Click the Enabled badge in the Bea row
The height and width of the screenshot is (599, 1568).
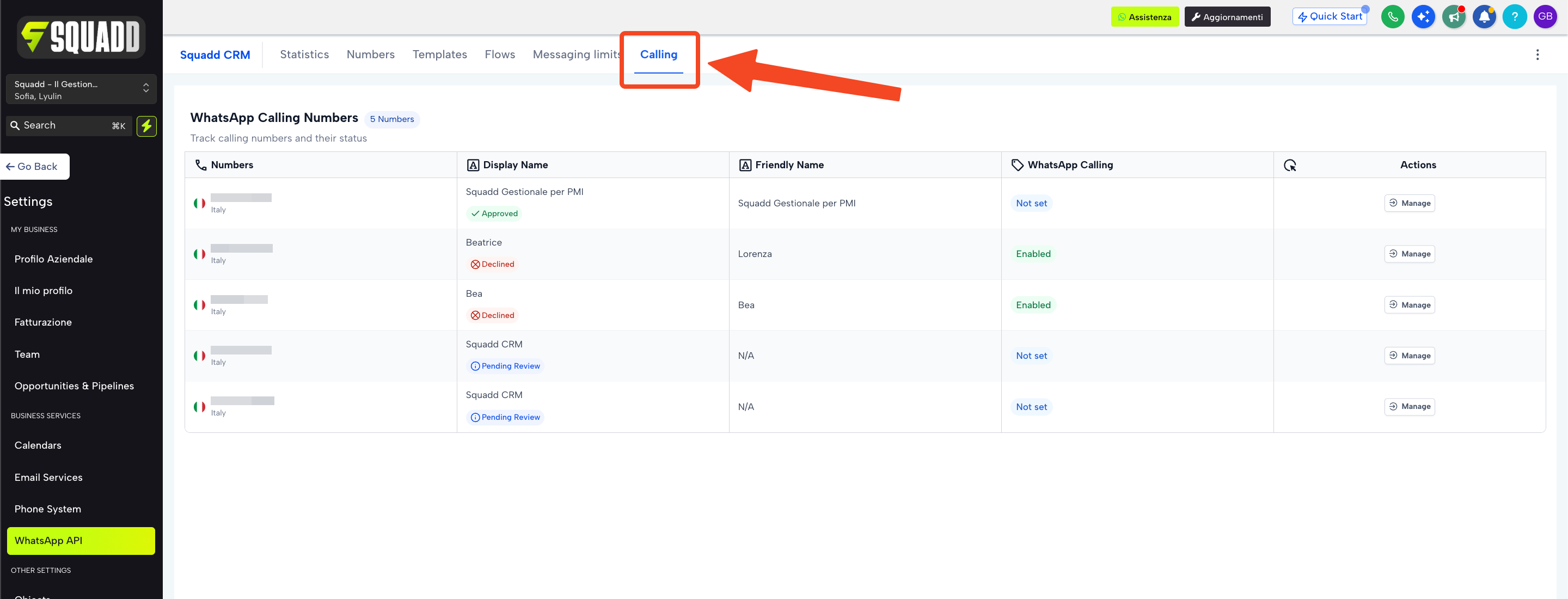[1033, 305]
